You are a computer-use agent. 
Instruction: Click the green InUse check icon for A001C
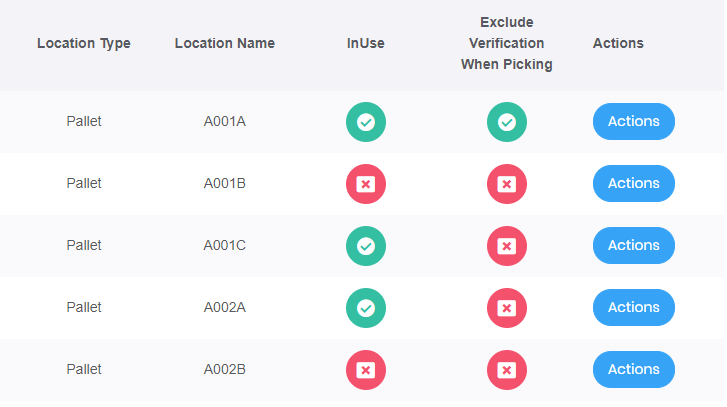coord(366,246)
